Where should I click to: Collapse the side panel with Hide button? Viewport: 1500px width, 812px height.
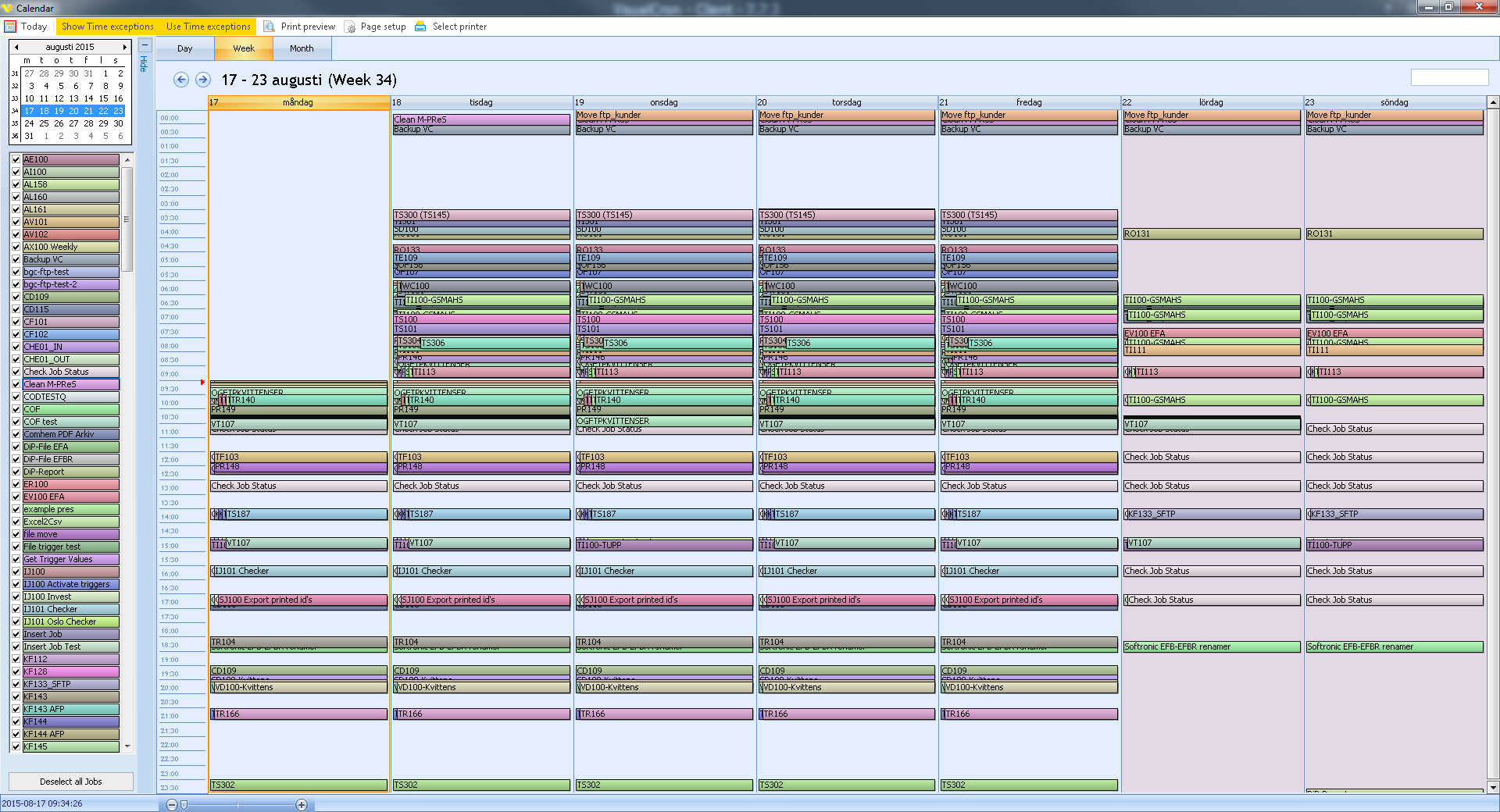(x=145, y=55)
